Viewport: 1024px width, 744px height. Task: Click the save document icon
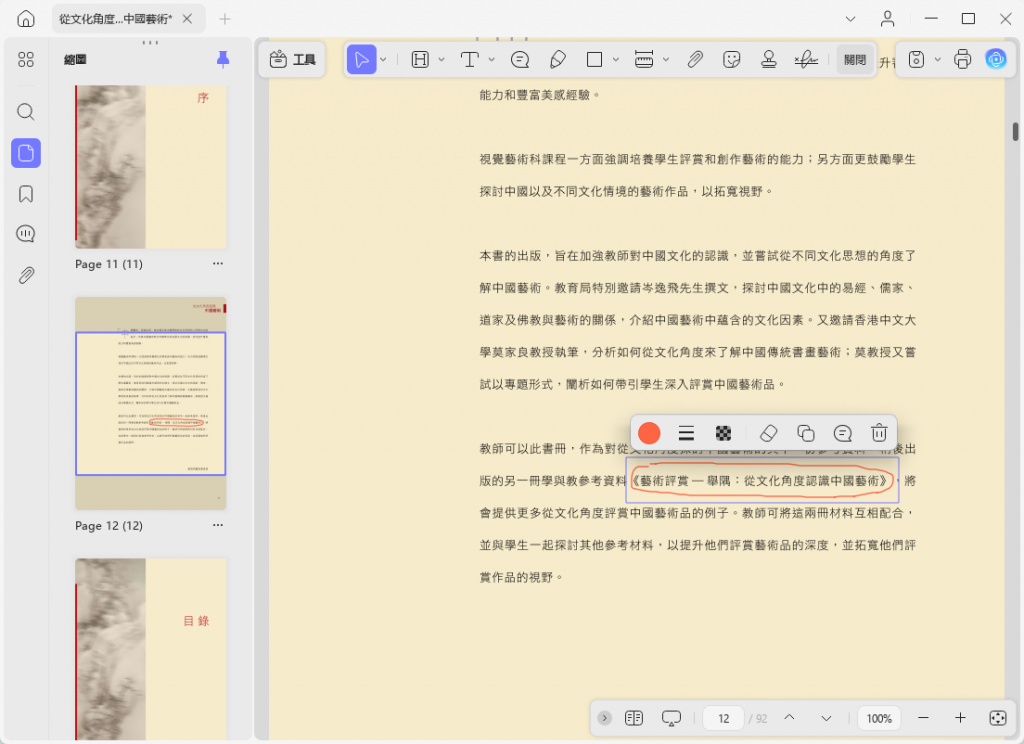(916, 59)
